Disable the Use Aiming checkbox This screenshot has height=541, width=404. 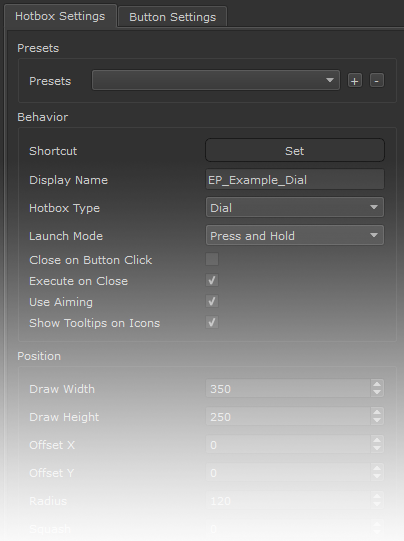pos(212,301)
